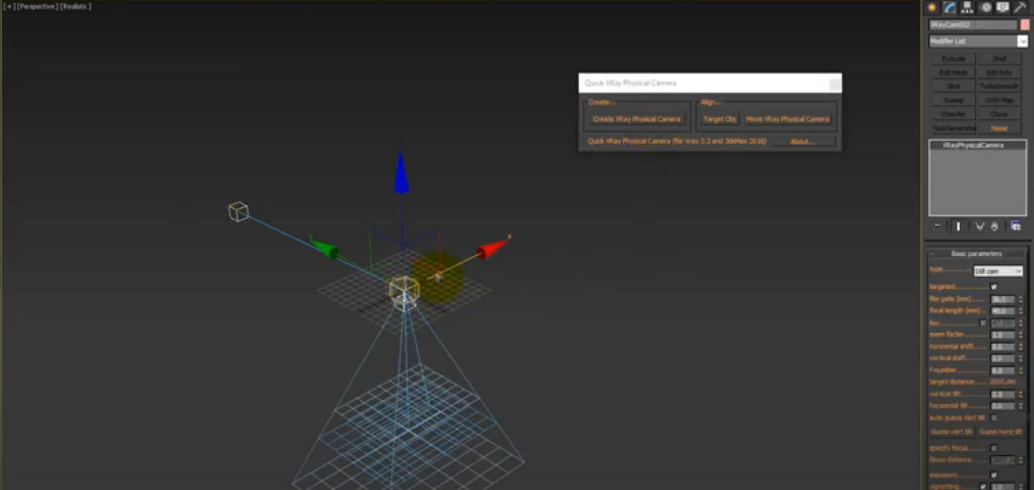Open the Utilities hammer panel tab

1021,7
